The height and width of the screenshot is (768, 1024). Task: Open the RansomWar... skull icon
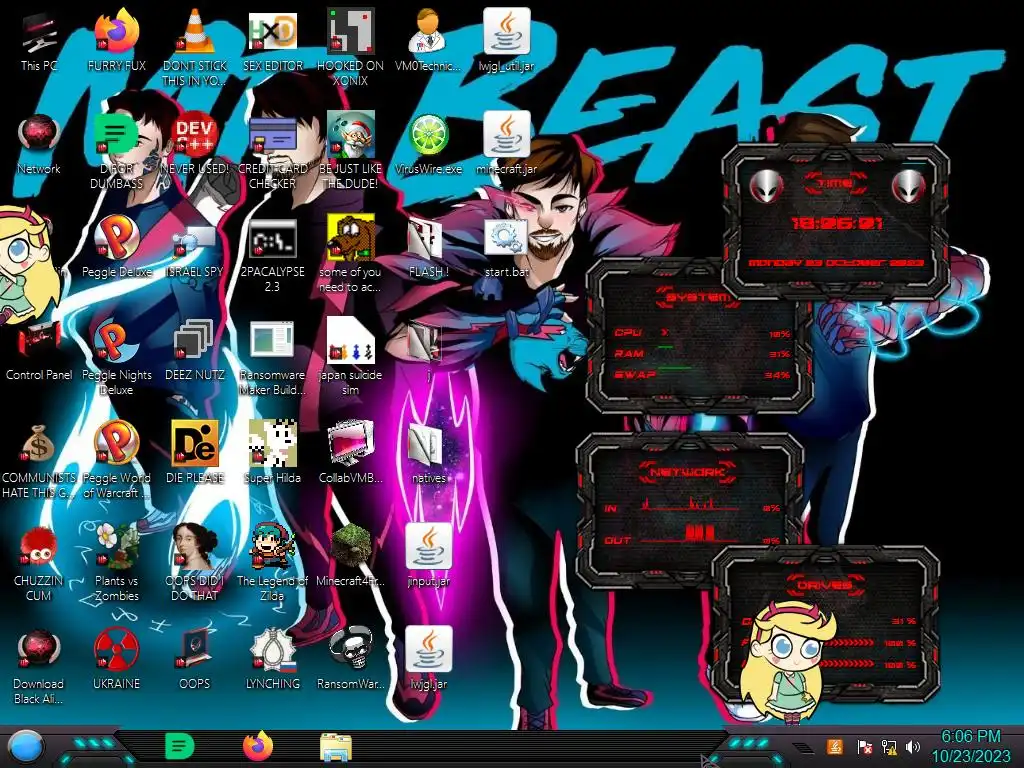pyautogui.click(x=351, y=660)
